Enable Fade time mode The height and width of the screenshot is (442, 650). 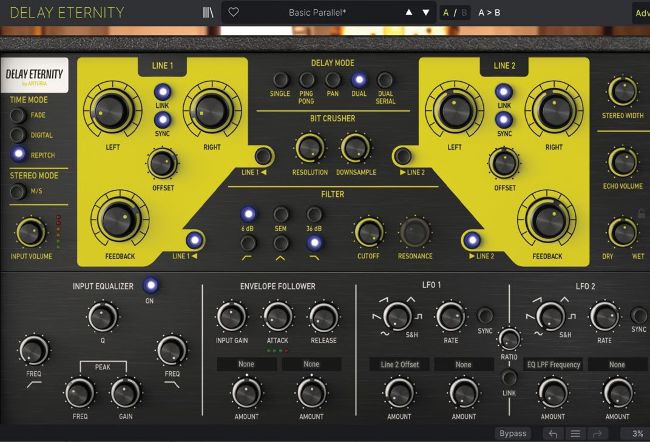pos(18,116)
